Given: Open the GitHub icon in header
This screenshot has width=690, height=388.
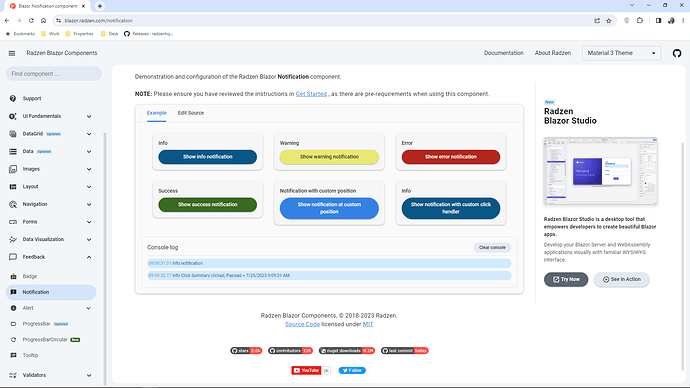Looking at the screenshot, I should point(677,53).
